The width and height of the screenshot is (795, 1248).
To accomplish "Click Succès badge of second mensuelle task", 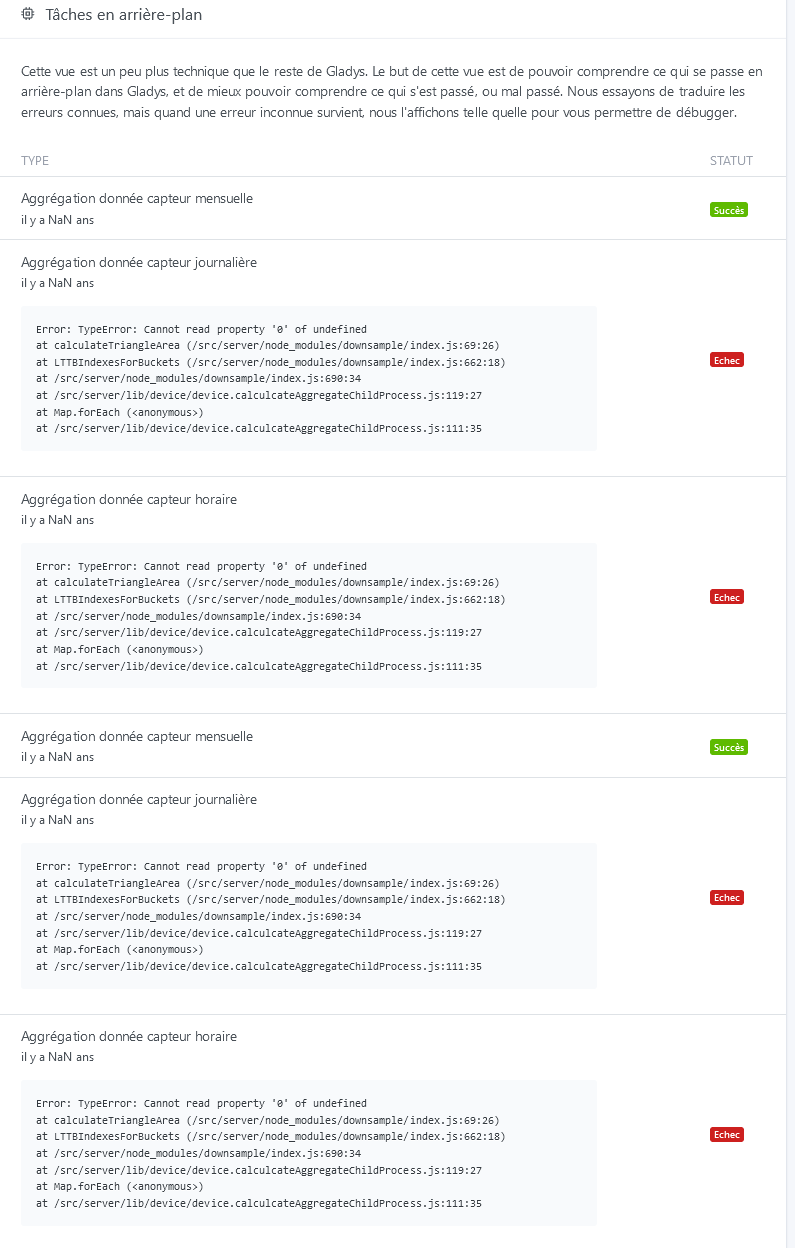I will [x=729, y=747].
